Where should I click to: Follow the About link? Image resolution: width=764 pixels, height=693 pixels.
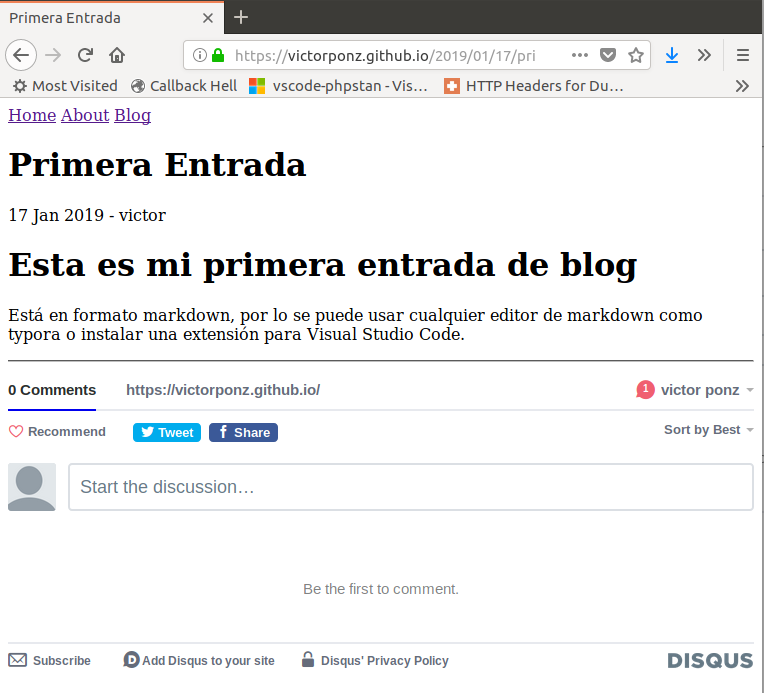pyautogui.click(x=85, y=116)
